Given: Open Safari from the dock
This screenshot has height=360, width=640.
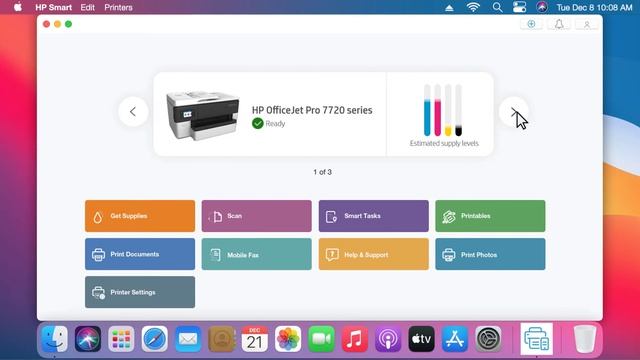Looking at the screenshot, I should [155, 339].
